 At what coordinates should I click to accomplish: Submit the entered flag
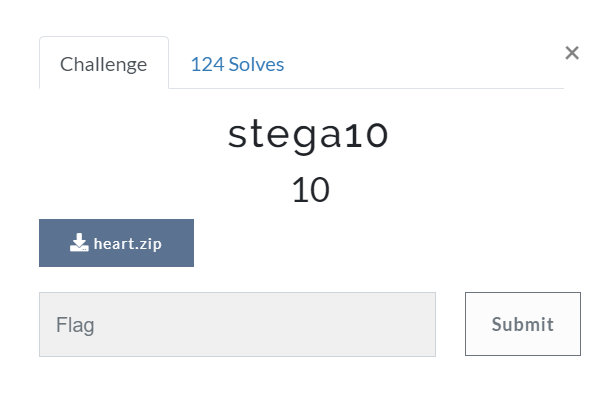pos(522,324)
